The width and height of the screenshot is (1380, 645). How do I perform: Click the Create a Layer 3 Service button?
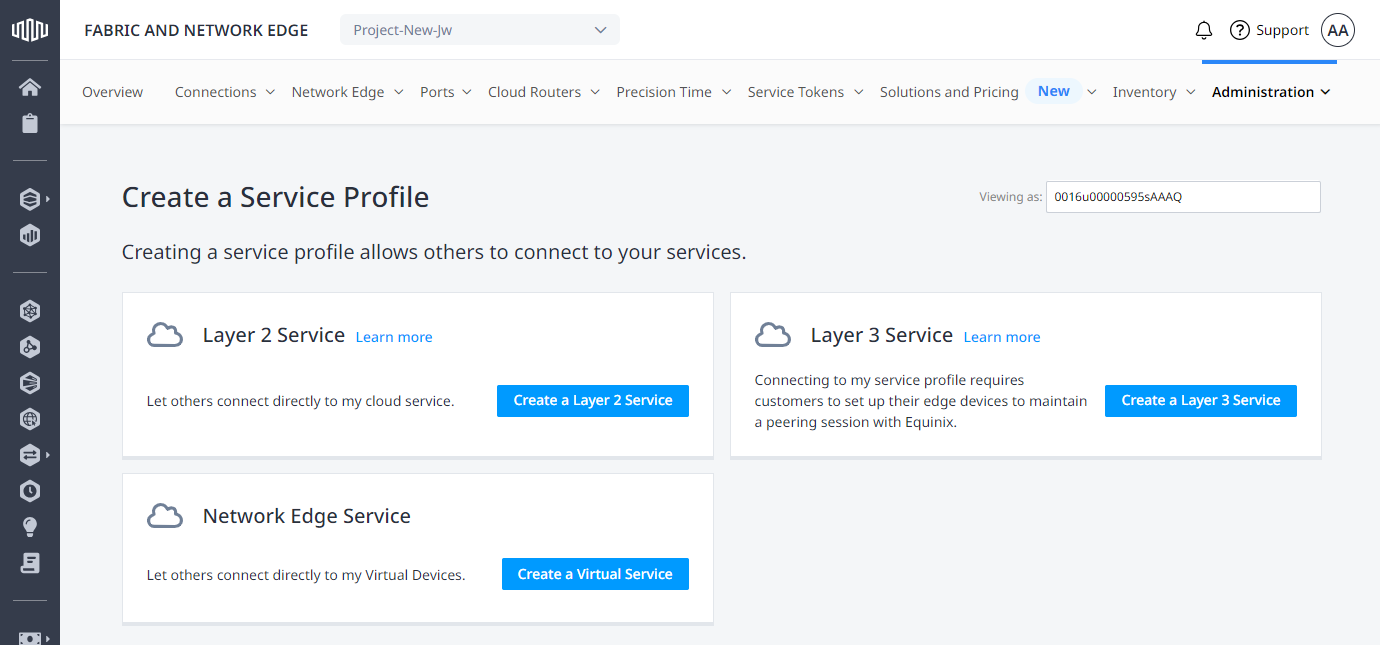[1201, 400]
